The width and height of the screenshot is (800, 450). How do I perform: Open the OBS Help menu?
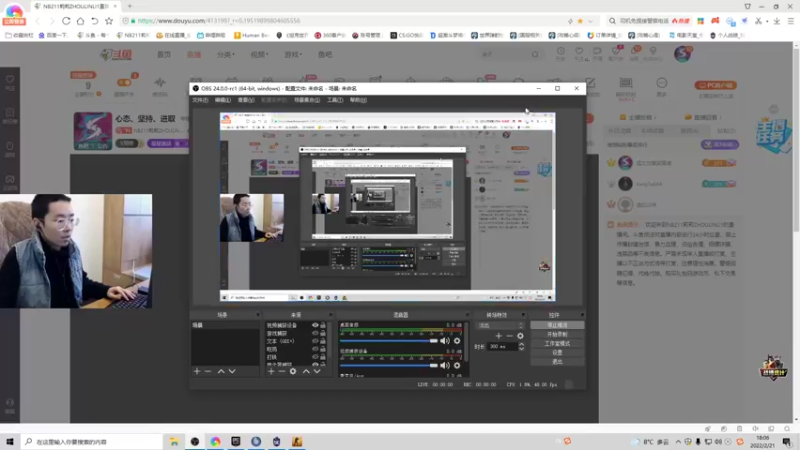[358, 100]
